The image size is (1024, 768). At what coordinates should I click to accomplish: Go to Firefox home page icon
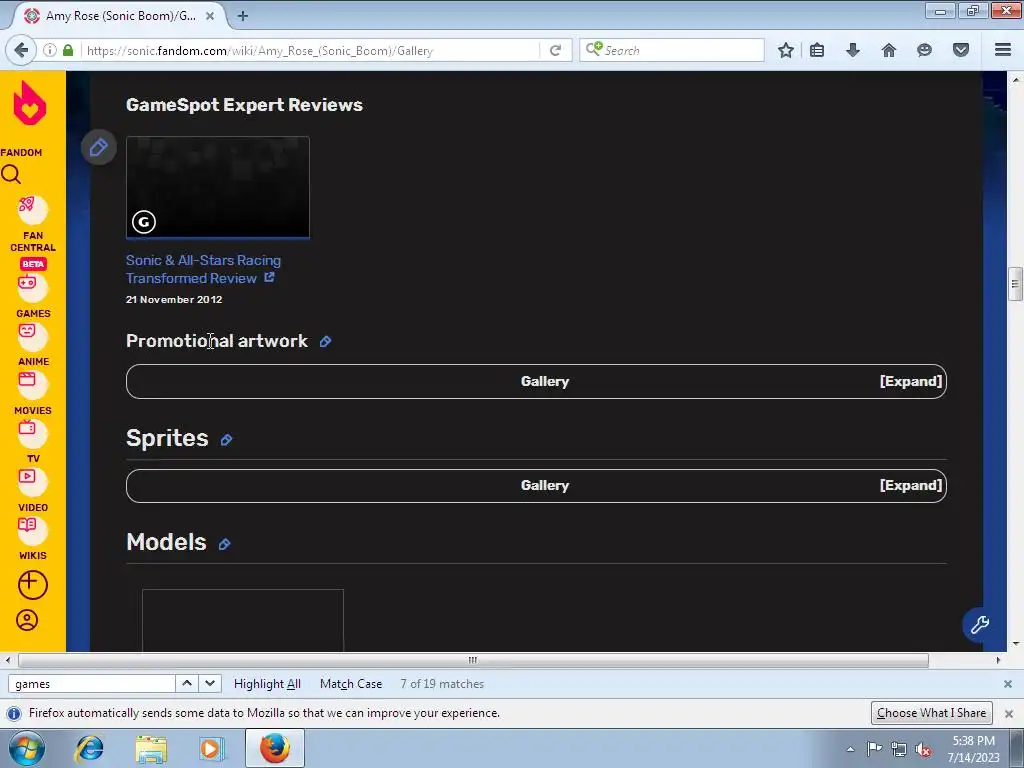click(x=889, y=50)
